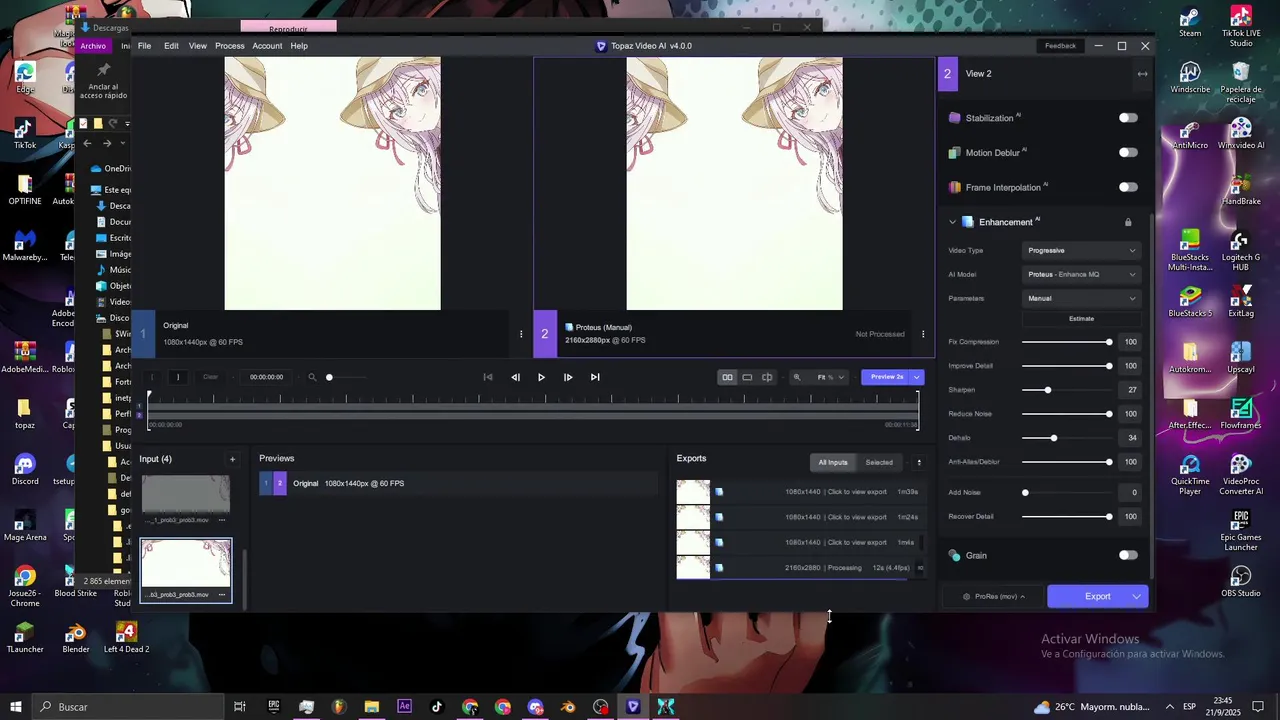Image resolution: width=1280 pixels, height=720 pixels.
Task: Set trim end bracket on timeline
Action: coord(178,377)
